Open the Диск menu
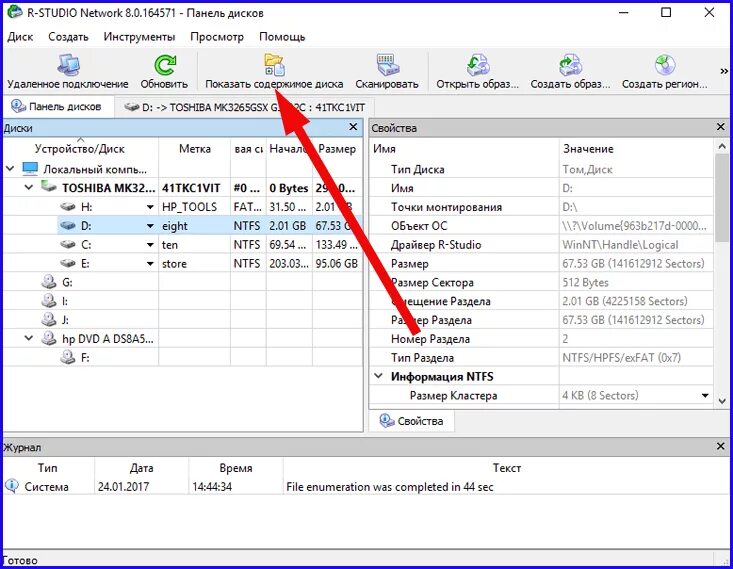This screenshot has height=569, width=733. coord(20,36)
